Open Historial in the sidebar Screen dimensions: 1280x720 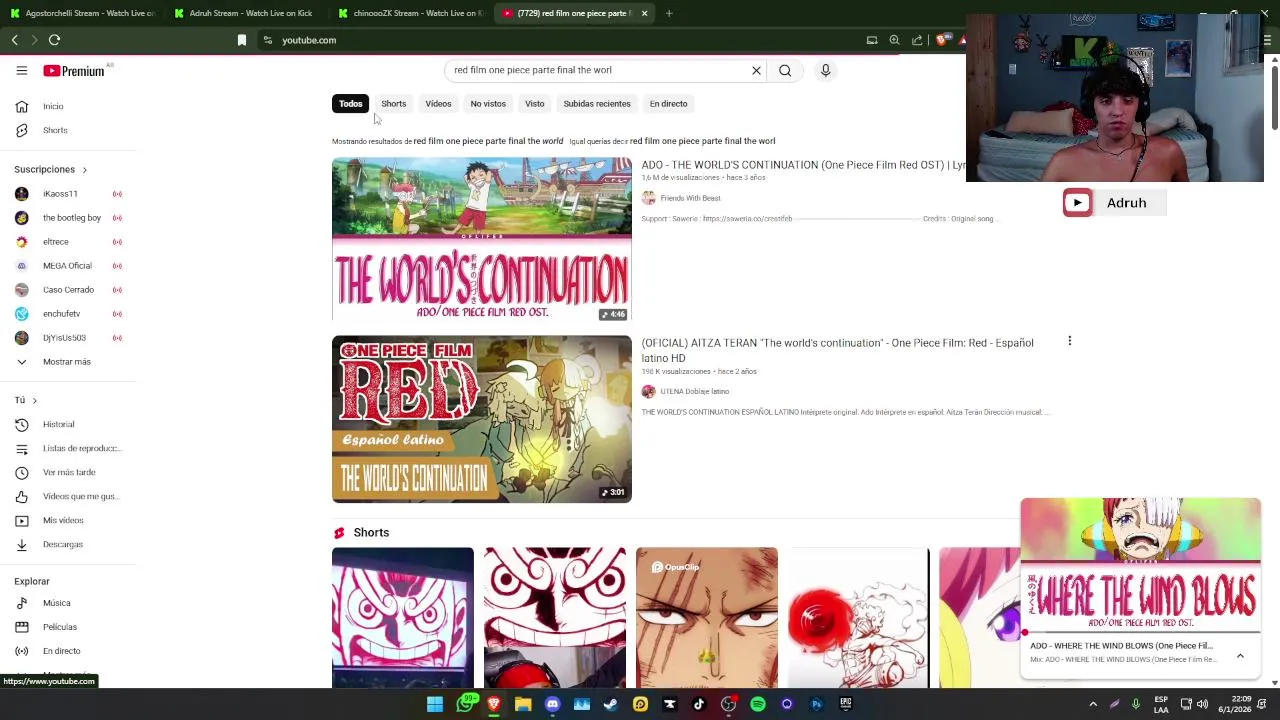tap(70, 424)
